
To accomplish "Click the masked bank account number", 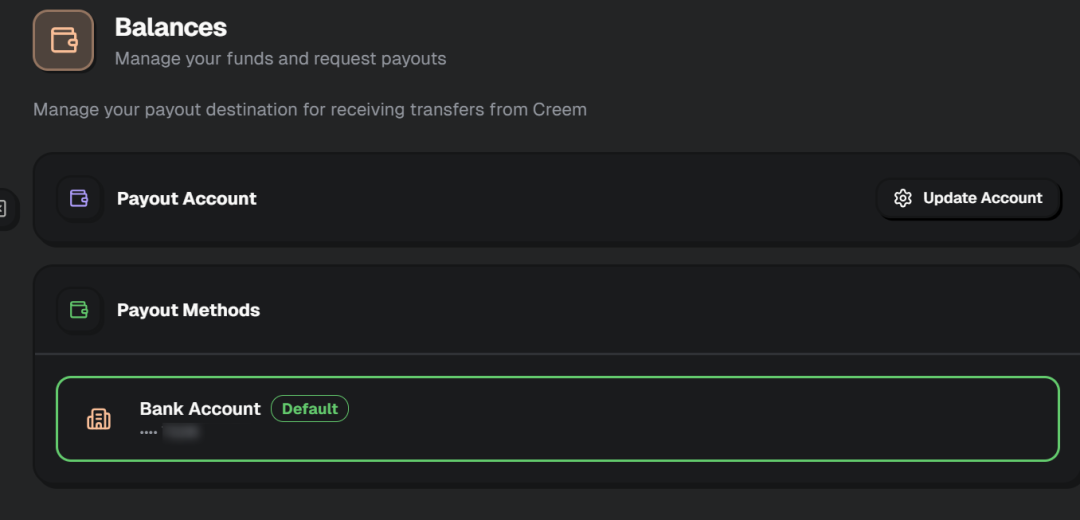I will pyautogui.click(x=171, y=432).
